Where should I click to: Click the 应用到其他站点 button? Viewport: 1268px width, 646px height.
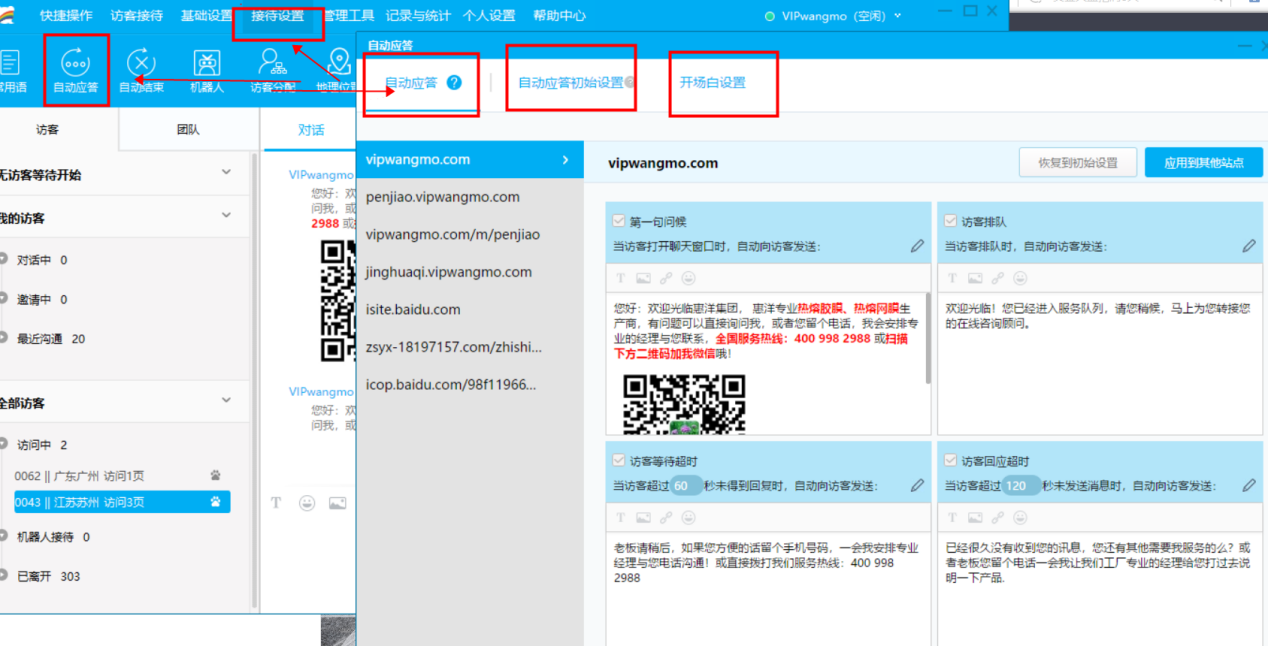[x=1203, y=161]
